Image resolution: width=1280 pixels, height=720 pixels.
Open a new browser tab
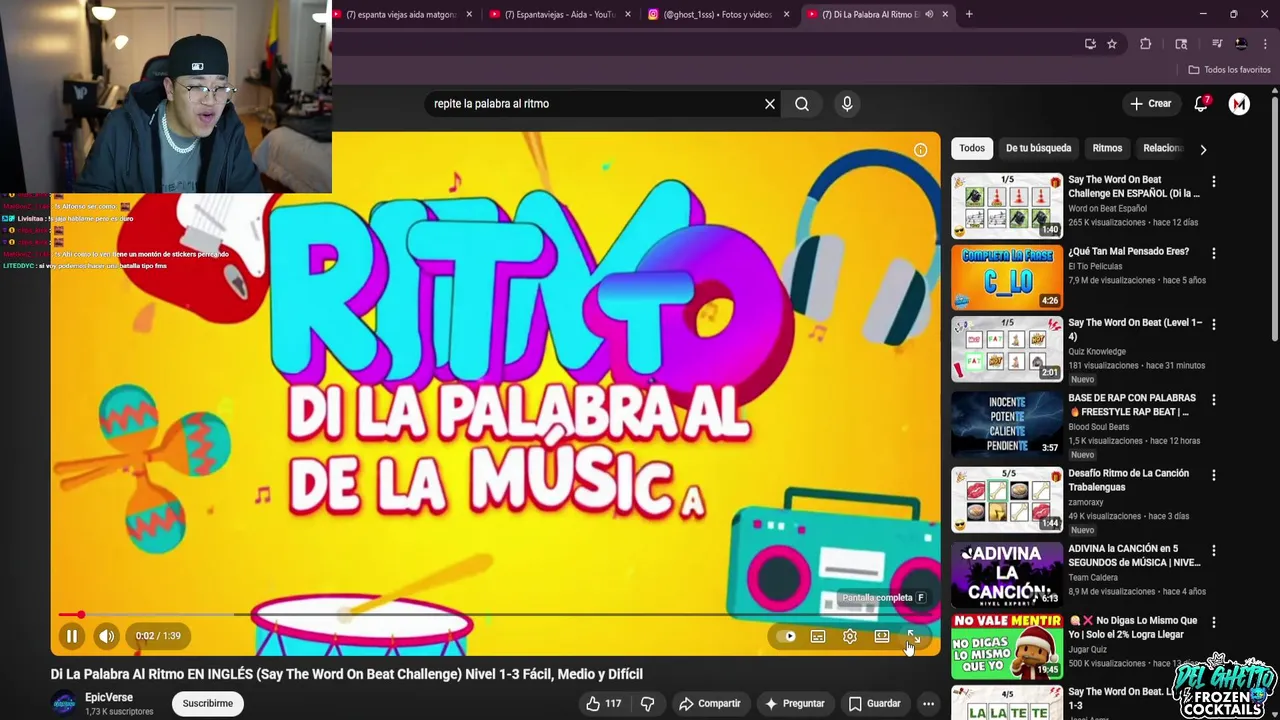coord(969,14)
